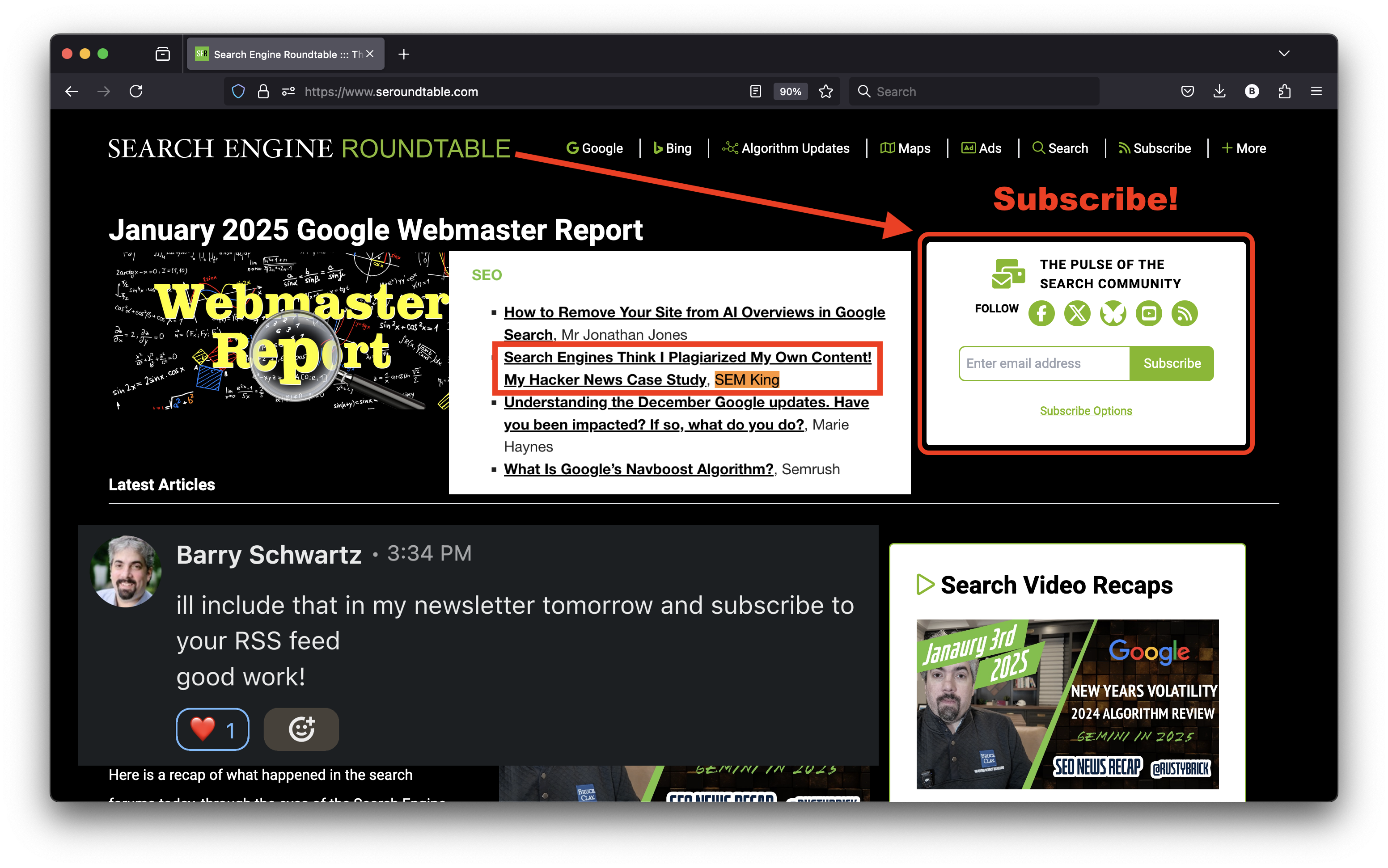Open Algorithm Updates in site navigation
This screenshot has width=1388, height=868.
coord(786,148)
